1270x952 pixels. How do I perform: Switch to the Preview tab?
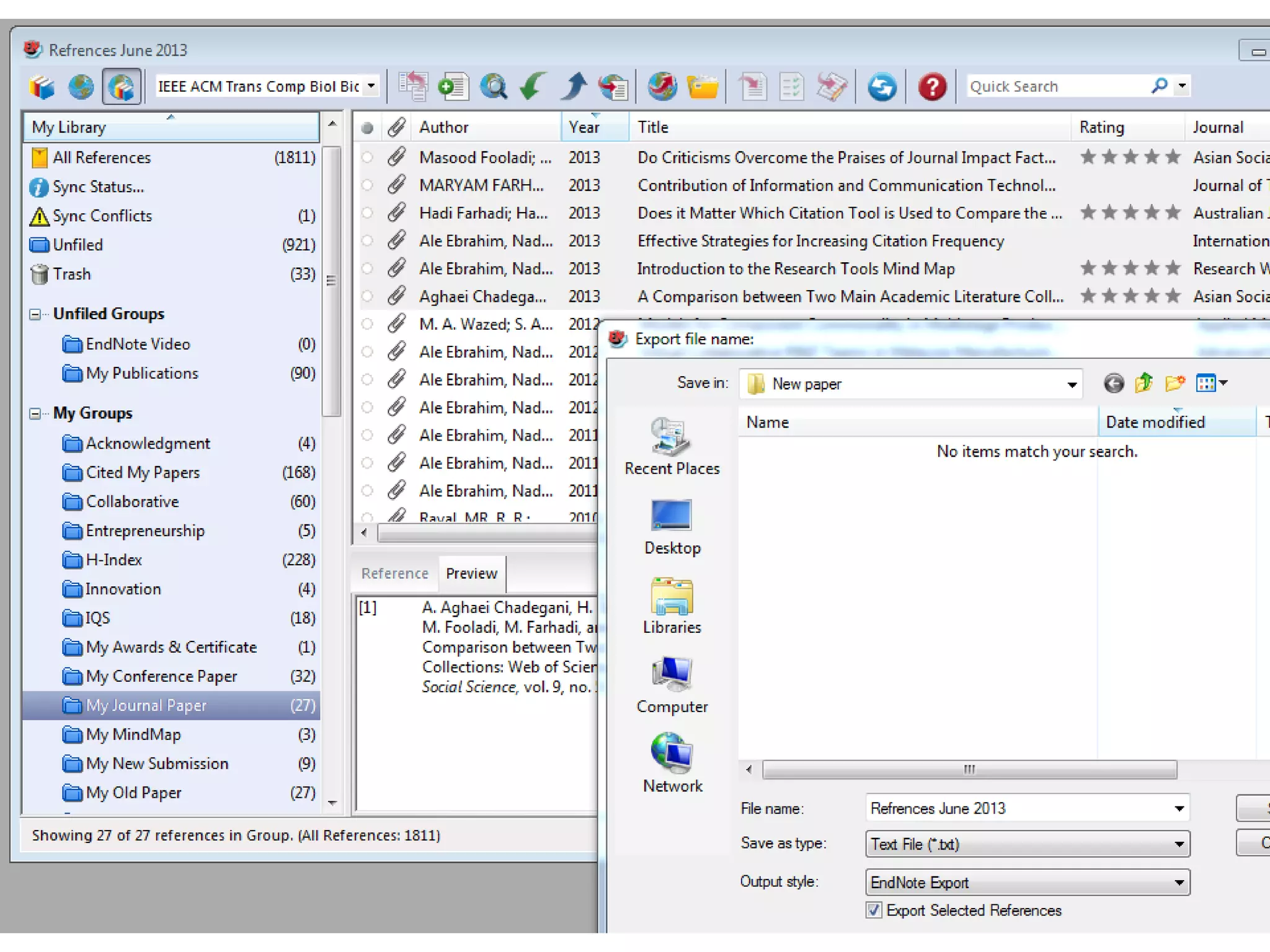coord(471,573)
